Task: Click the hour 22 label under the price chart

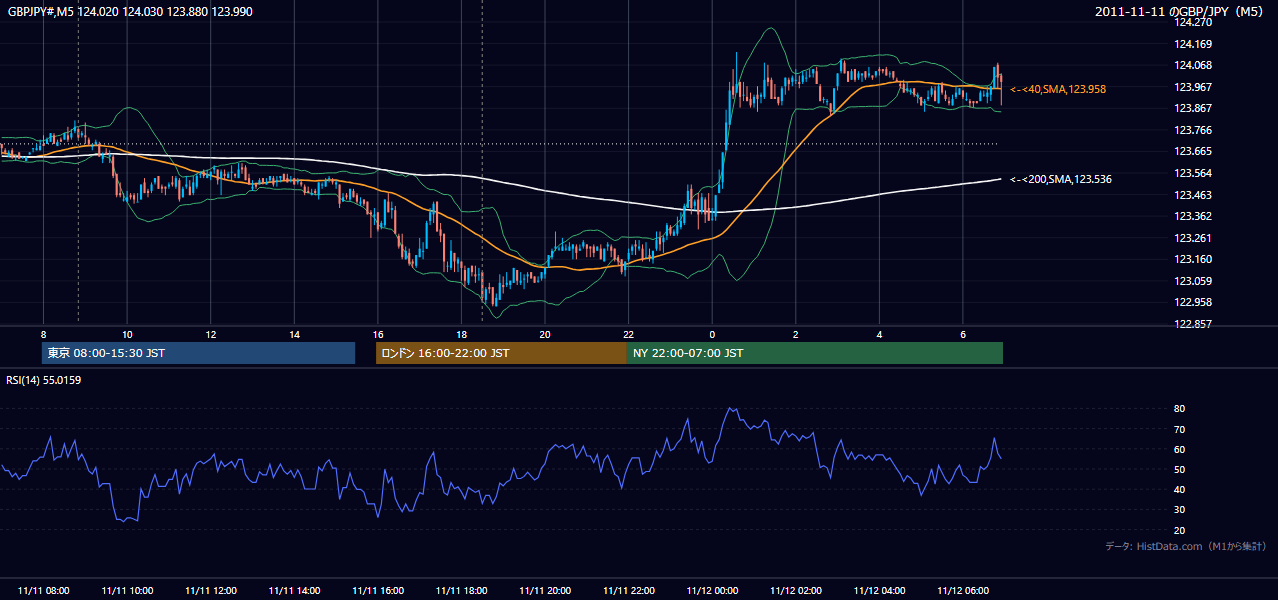Action: (628, 335)
